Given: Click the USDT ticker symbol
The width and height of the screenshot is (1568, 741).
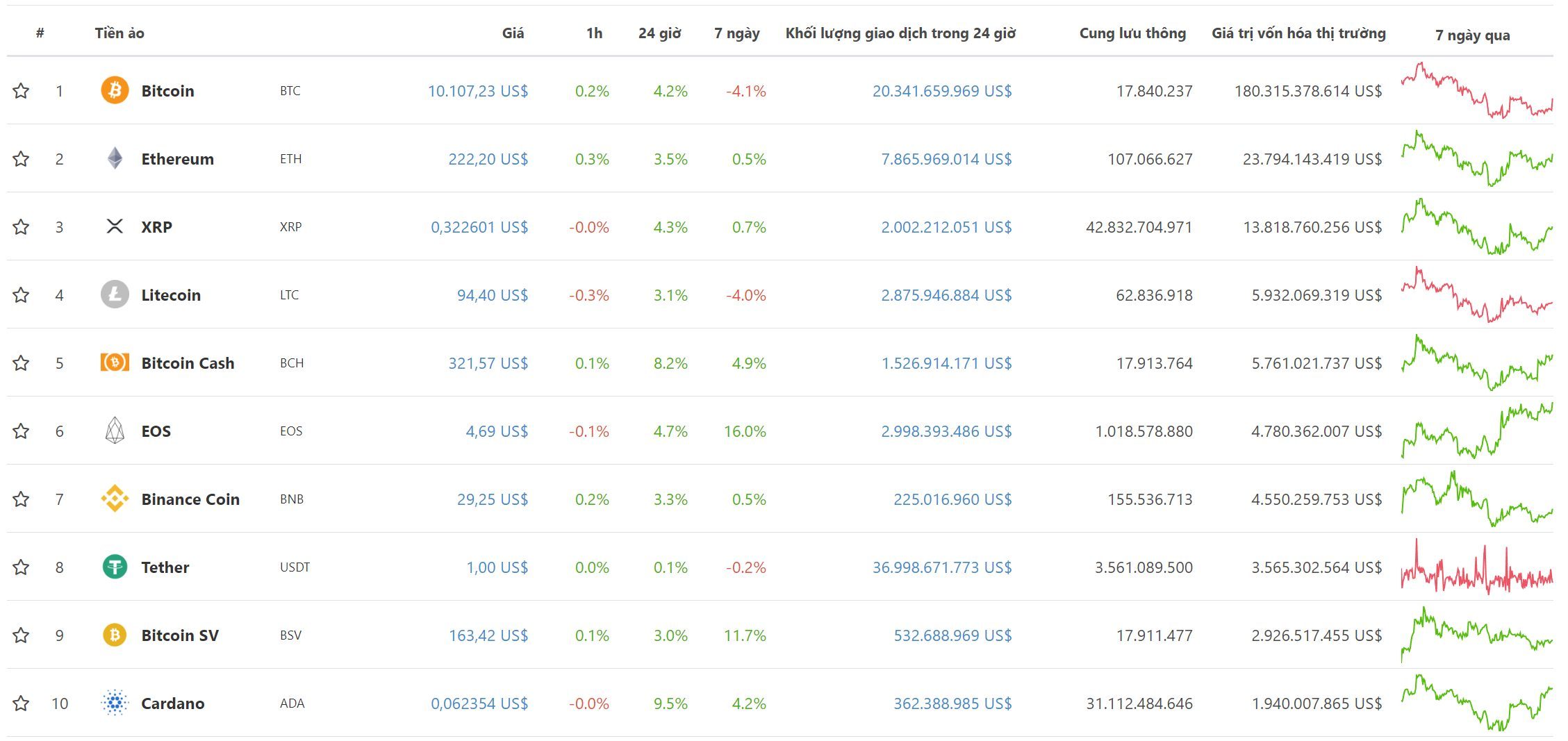Looking at the screenshot, I should [295, 567].
